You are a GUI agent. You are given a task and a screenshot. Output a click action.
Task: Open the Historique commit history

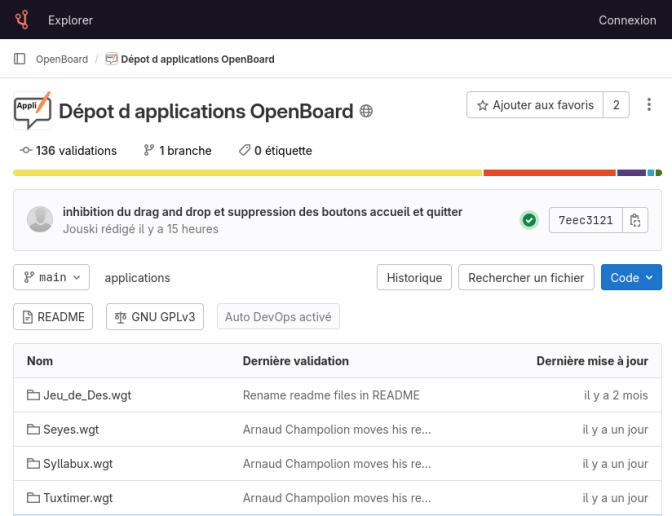tap(414, 277)
